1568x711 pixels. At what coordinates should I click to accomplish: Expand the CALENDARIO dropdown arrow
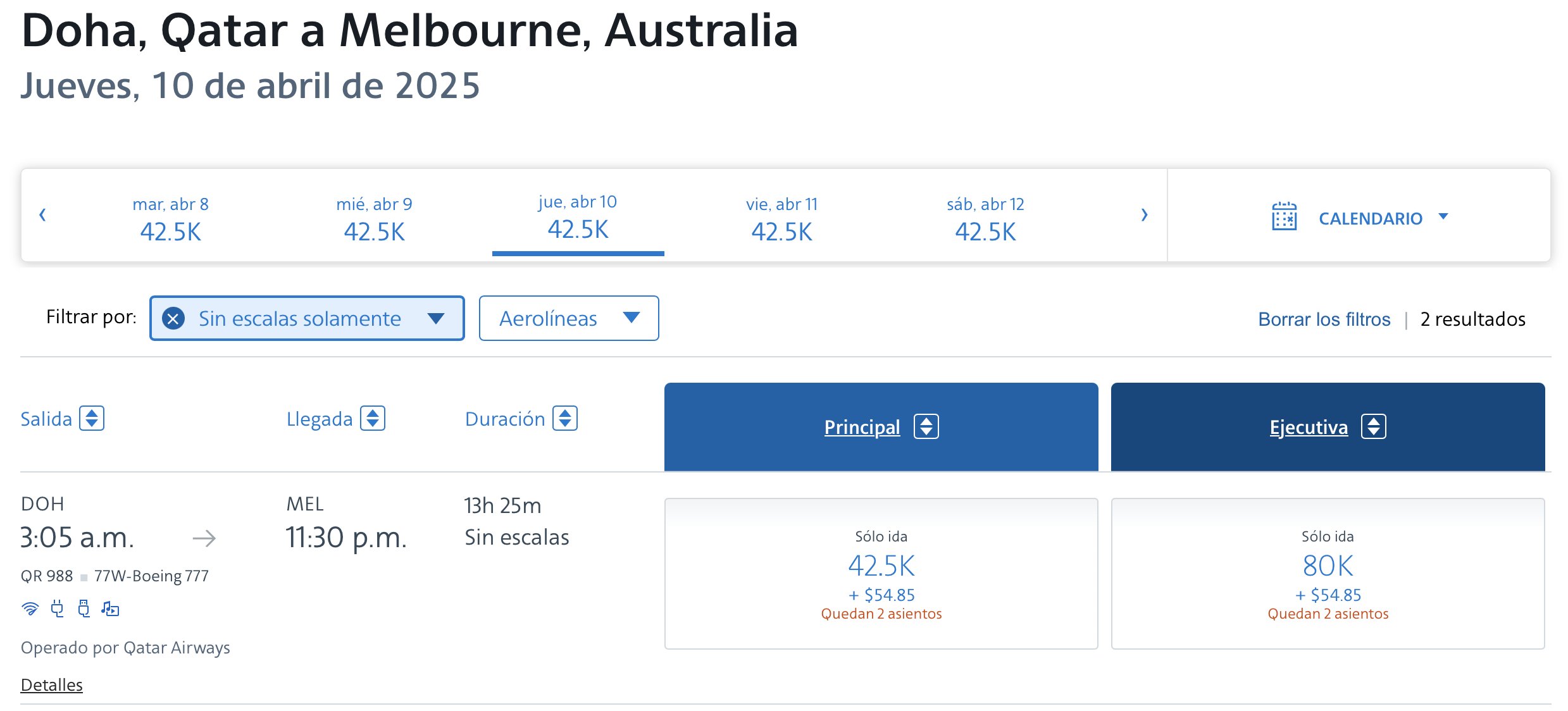tap(1443, 216)
